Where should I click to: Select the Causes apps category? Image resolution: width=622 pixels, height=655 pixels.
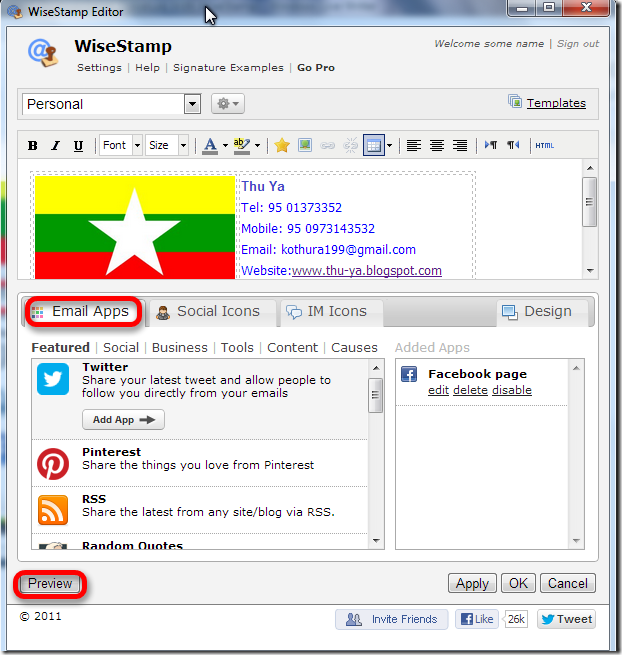coord(354,348)
